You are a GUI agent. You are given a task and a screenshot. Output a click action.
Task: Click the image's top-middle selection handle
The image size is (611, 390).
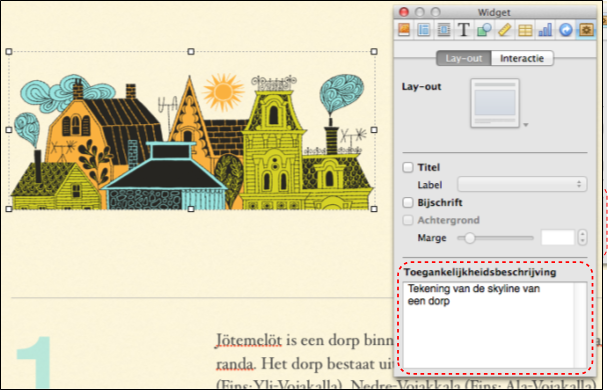tap(191, 51)
